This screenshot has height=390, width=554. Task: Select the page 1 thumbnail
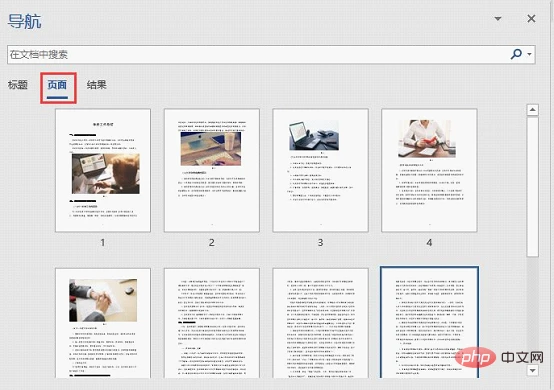(103, 170)
